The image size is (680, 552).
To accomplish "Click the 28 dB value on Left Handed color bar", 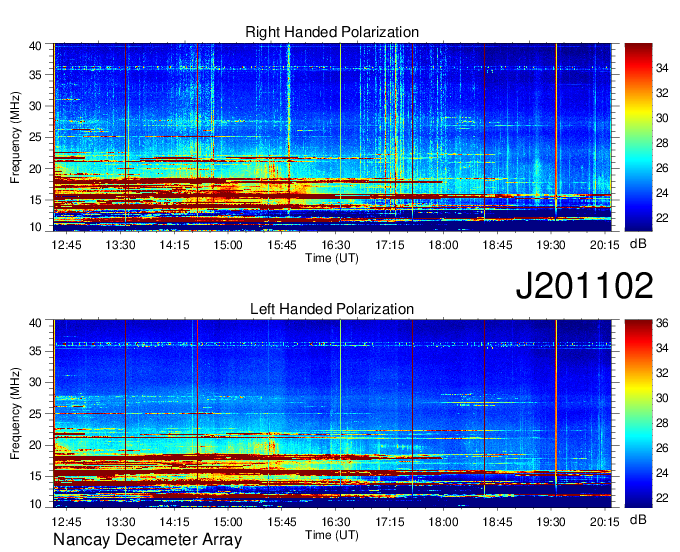I will click(x=662, y=423).
